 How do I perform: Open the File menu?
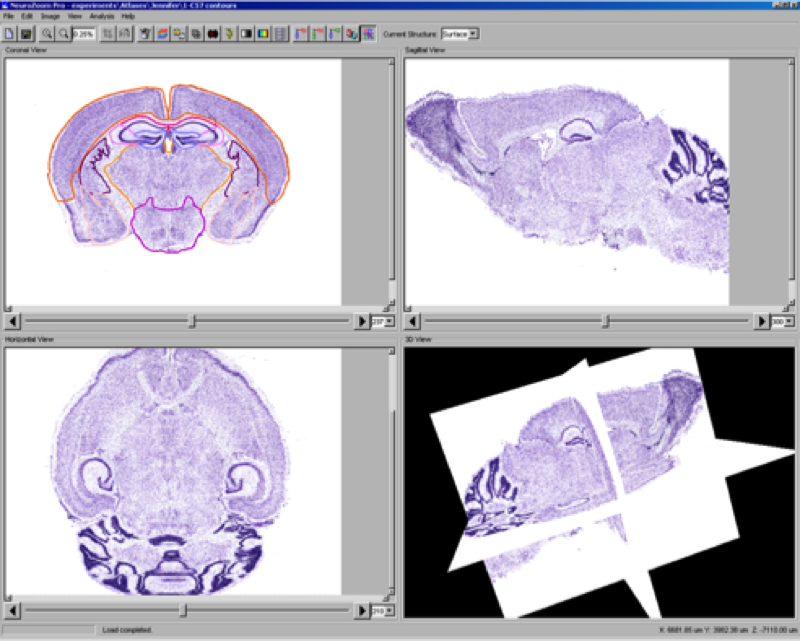tap(9, 17)
